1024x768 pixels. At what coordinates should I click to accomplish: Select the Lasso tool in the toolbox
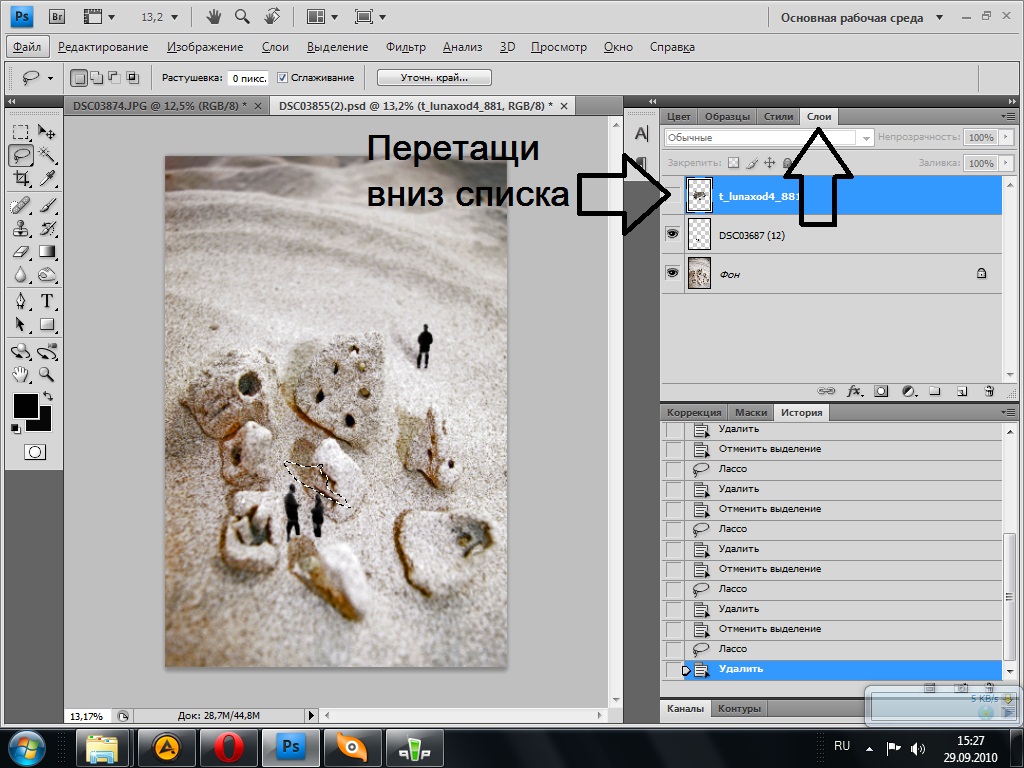(21, 155)
